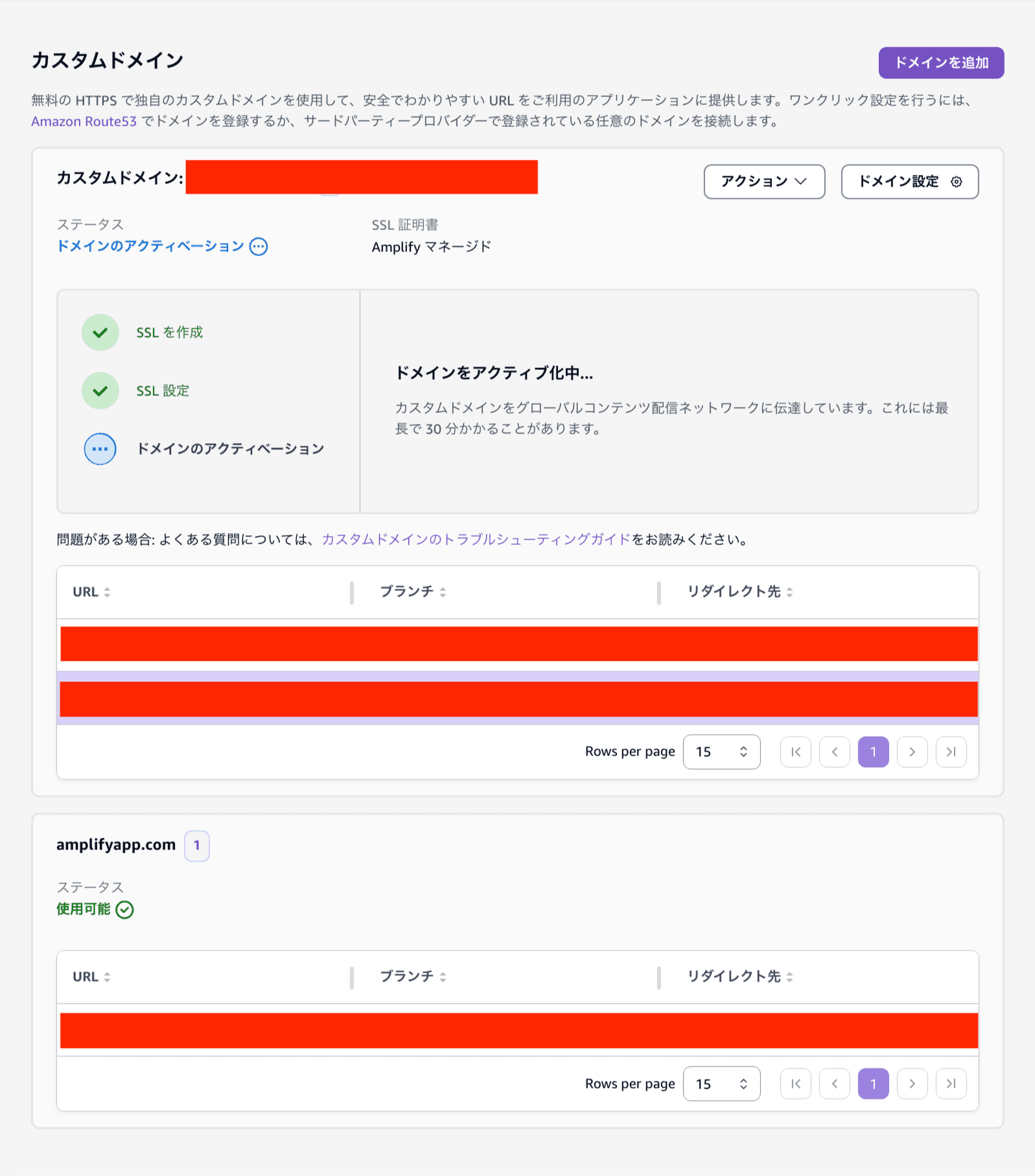The image size is (1035, 1176).
Task: Click the SSL を作成 green checkmark icon
Action: coord(100,332)
